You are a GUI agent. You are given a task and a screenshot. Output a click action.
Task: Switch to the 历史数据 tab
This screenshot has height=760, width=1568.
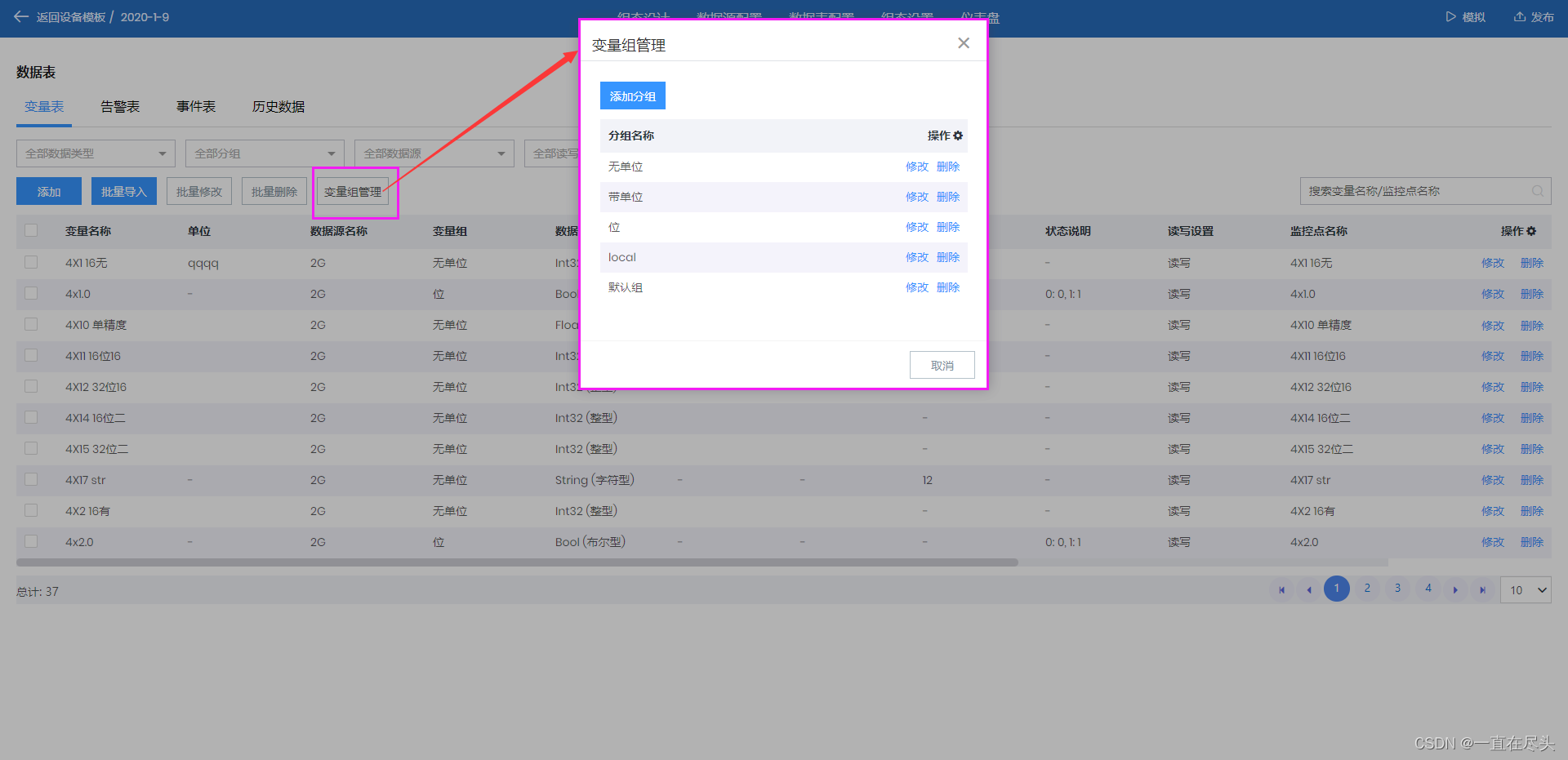coord(278,107)
